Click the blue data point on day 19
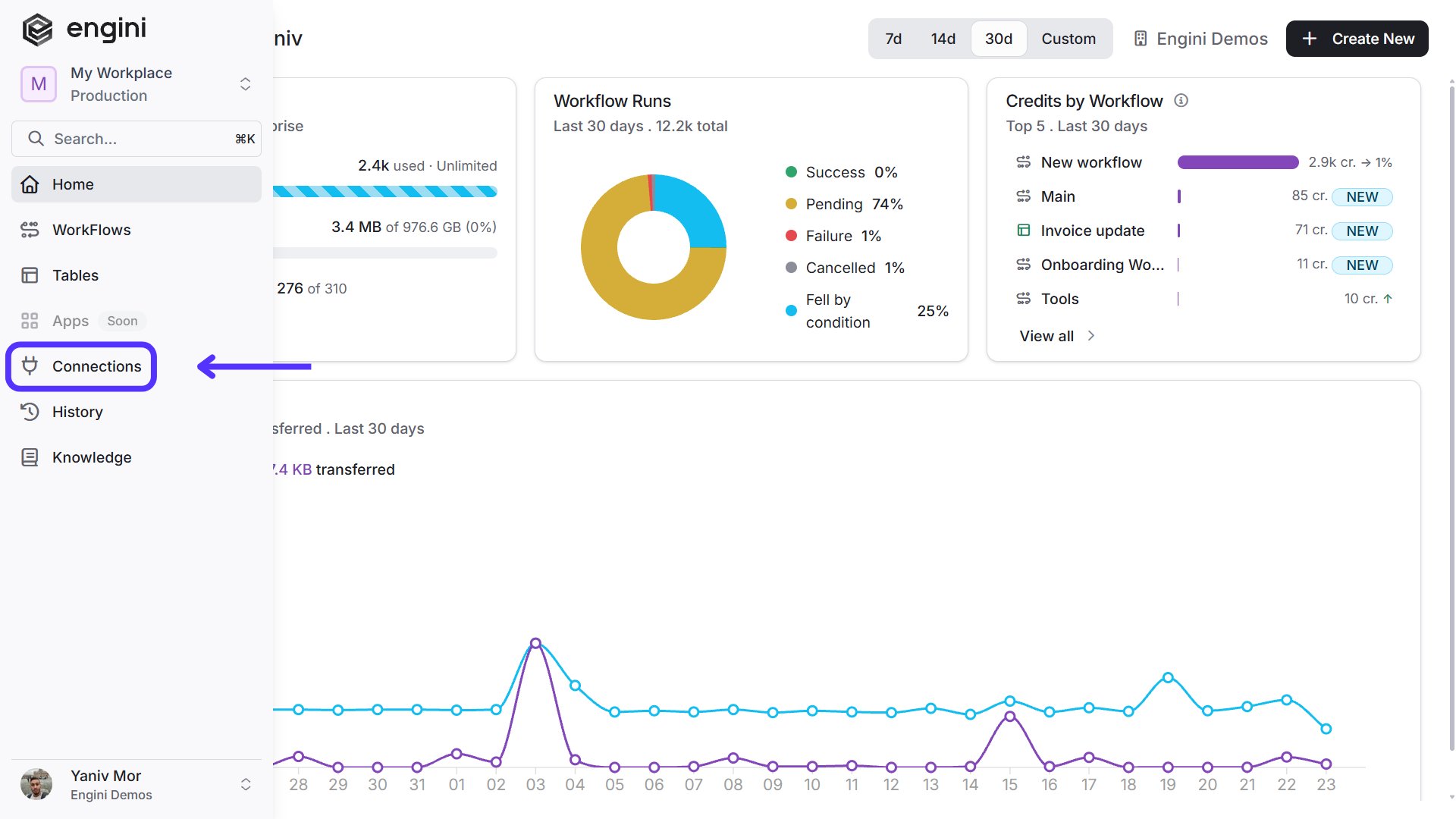The height and width of the screenshot is (819, 1456). 1168,677
